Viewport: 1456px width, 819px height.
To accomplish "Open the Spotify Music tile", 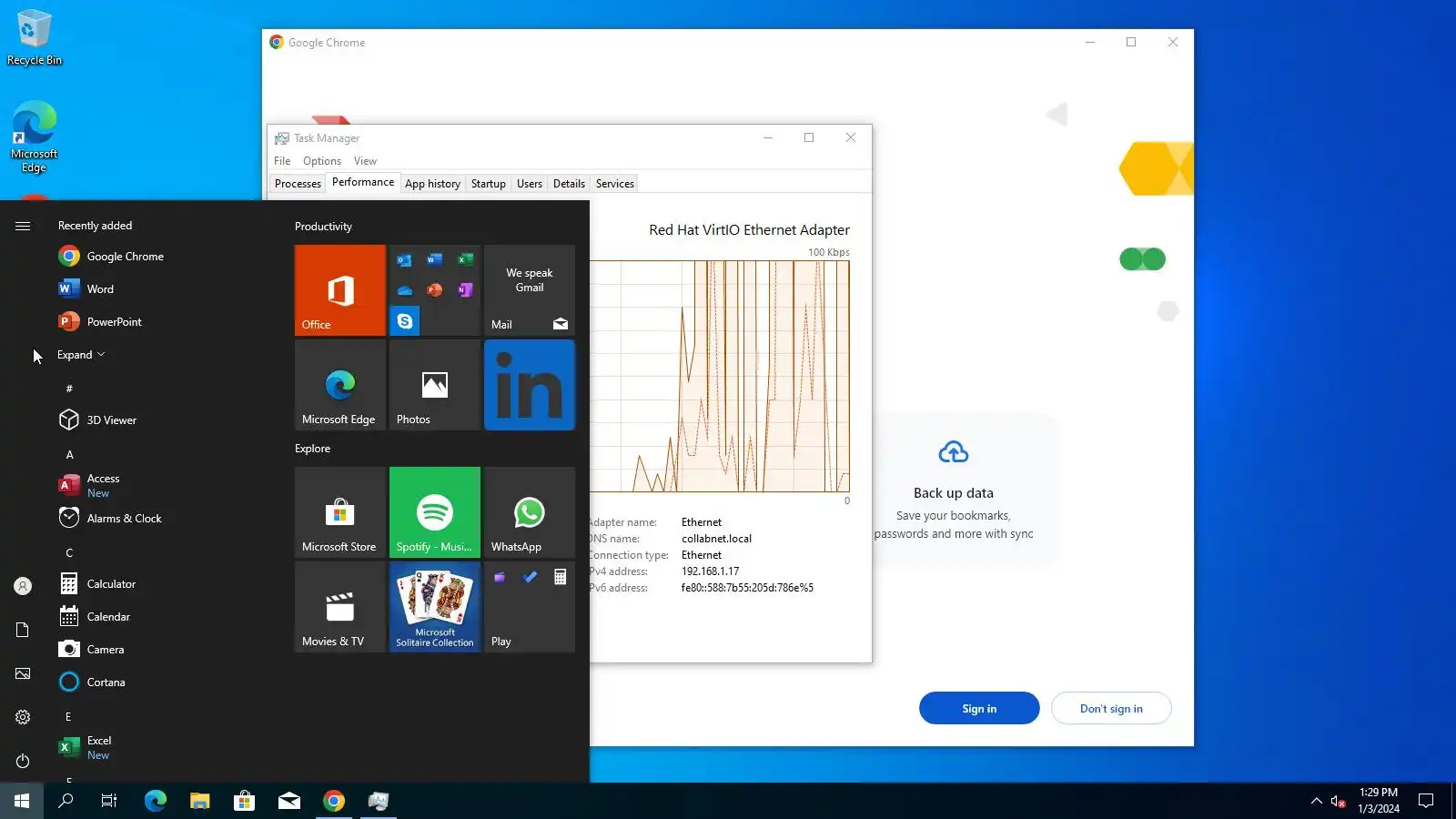I will tap(435, 512).
